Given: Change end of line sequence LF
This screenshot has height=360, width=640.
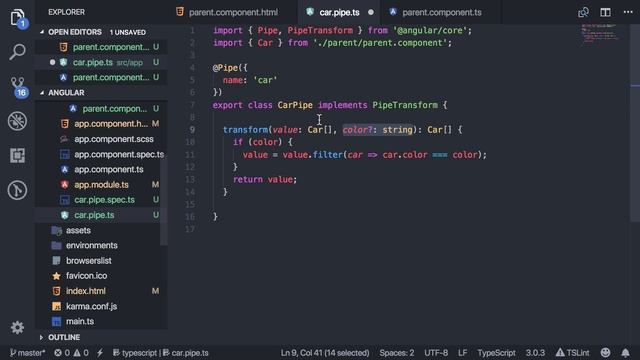Looking at the screenshot, I should coord(462,353).
